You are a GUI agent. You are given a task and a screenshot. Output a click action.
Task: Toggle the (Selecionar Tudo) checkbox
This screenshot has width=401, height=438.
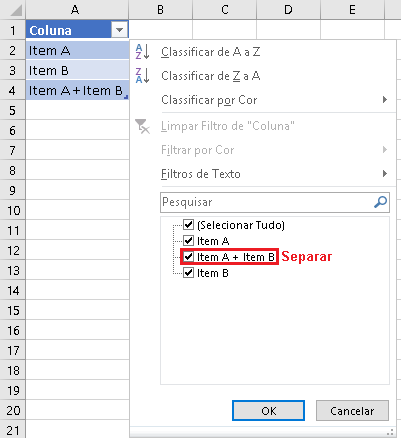click(x=188, y=225)
